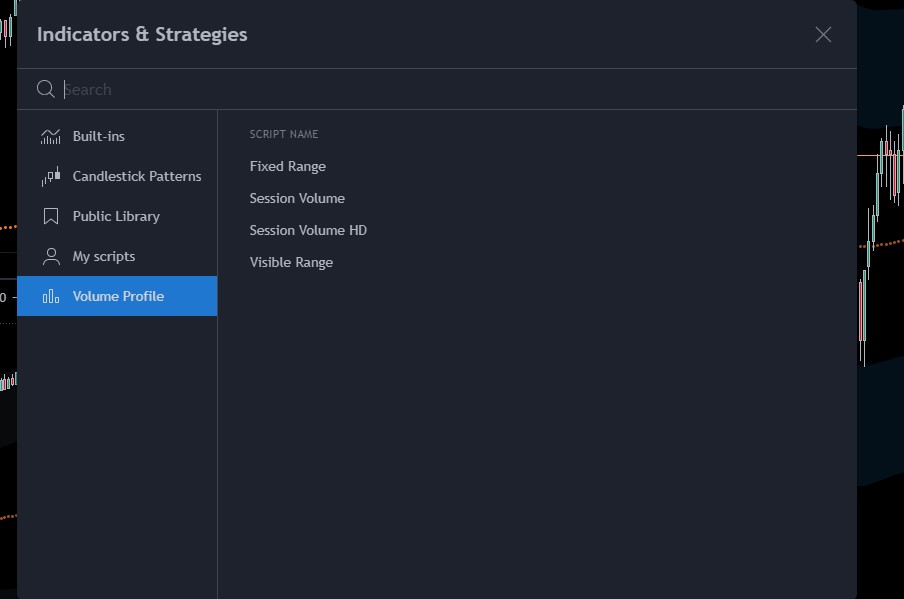Screen dimensions: 904x599
Task: Click the Public Library bookmark icon
Action: (51, 216)
